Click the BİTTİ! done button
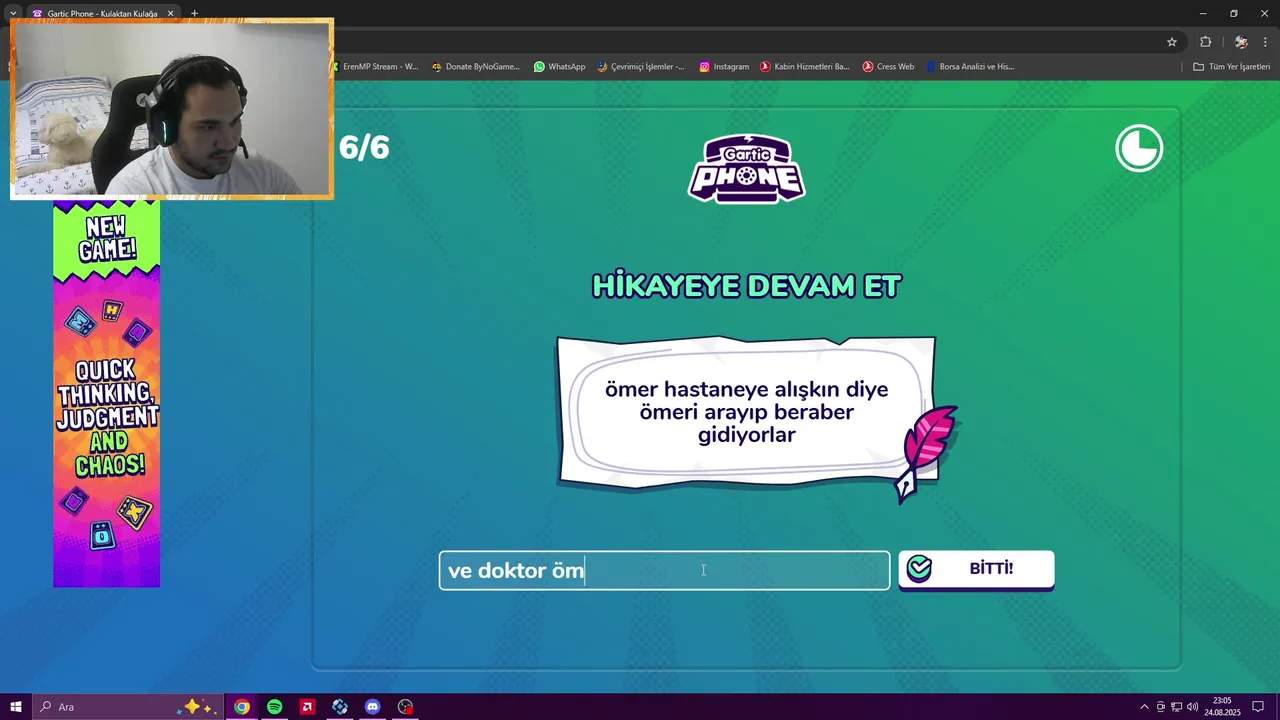The image size is (1280, 720). [x=976, y=569]
